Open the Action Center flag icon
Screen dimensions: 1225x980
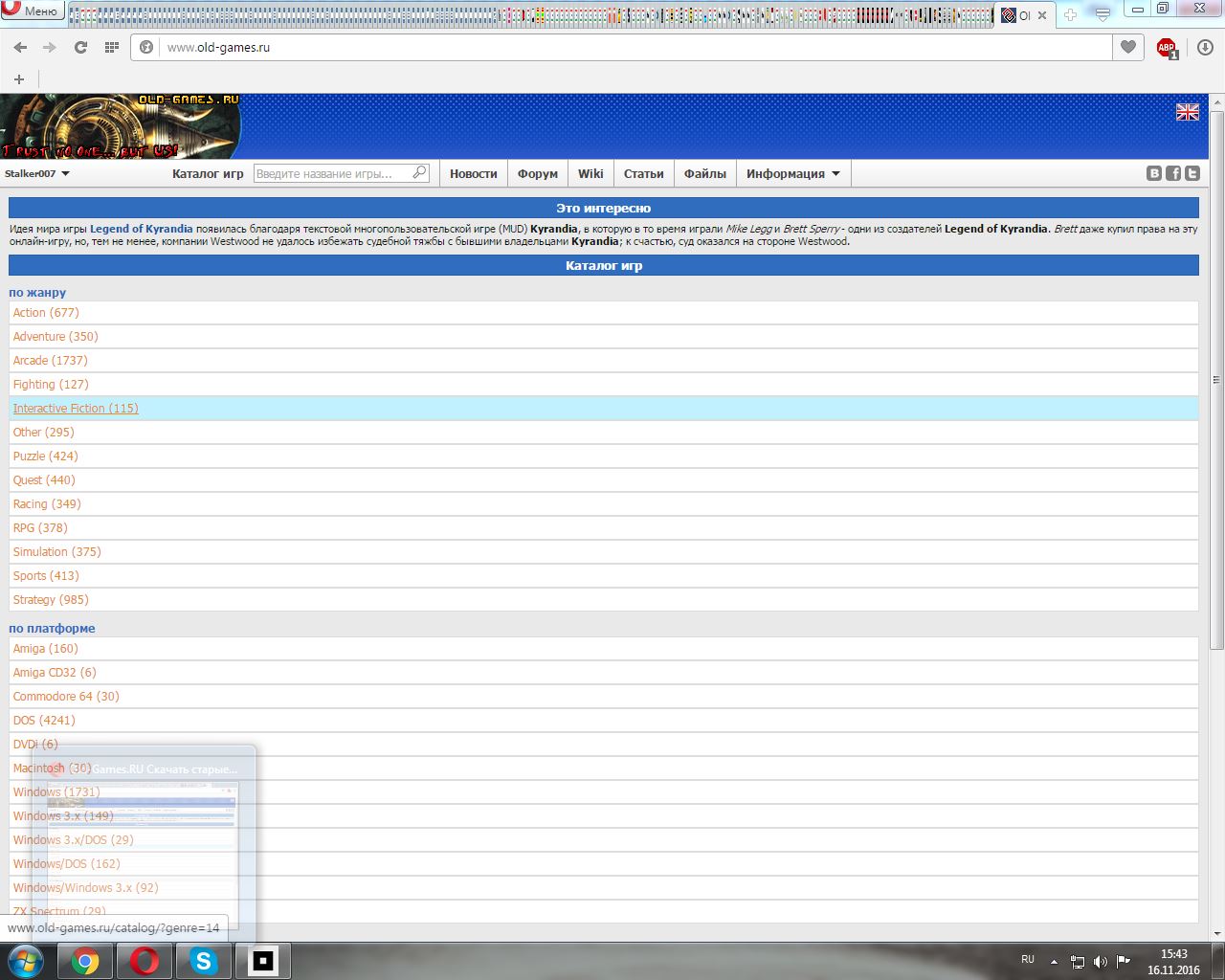[1124, 961]
